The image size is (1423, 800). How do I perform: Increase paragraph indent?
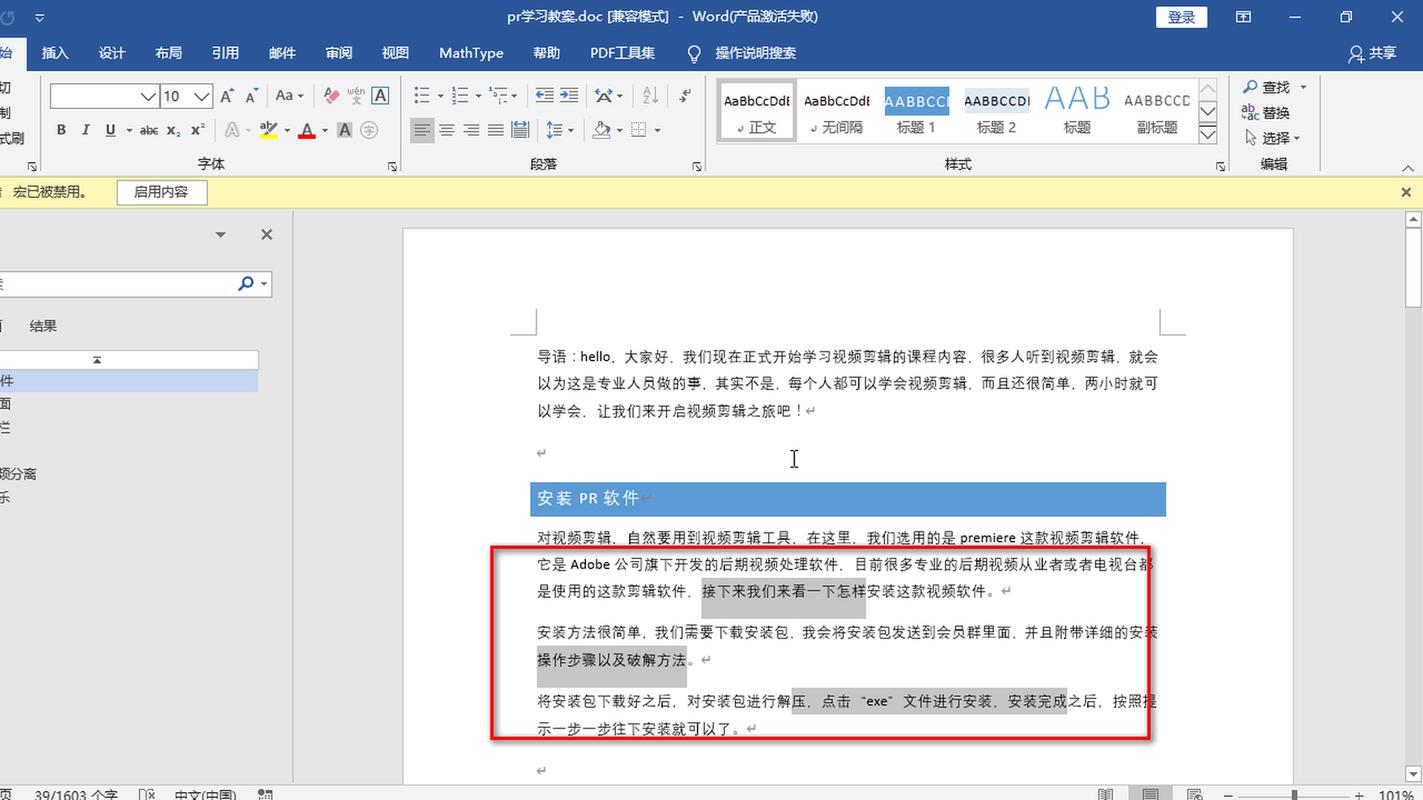pyautogui.click(x=571, y=96)
